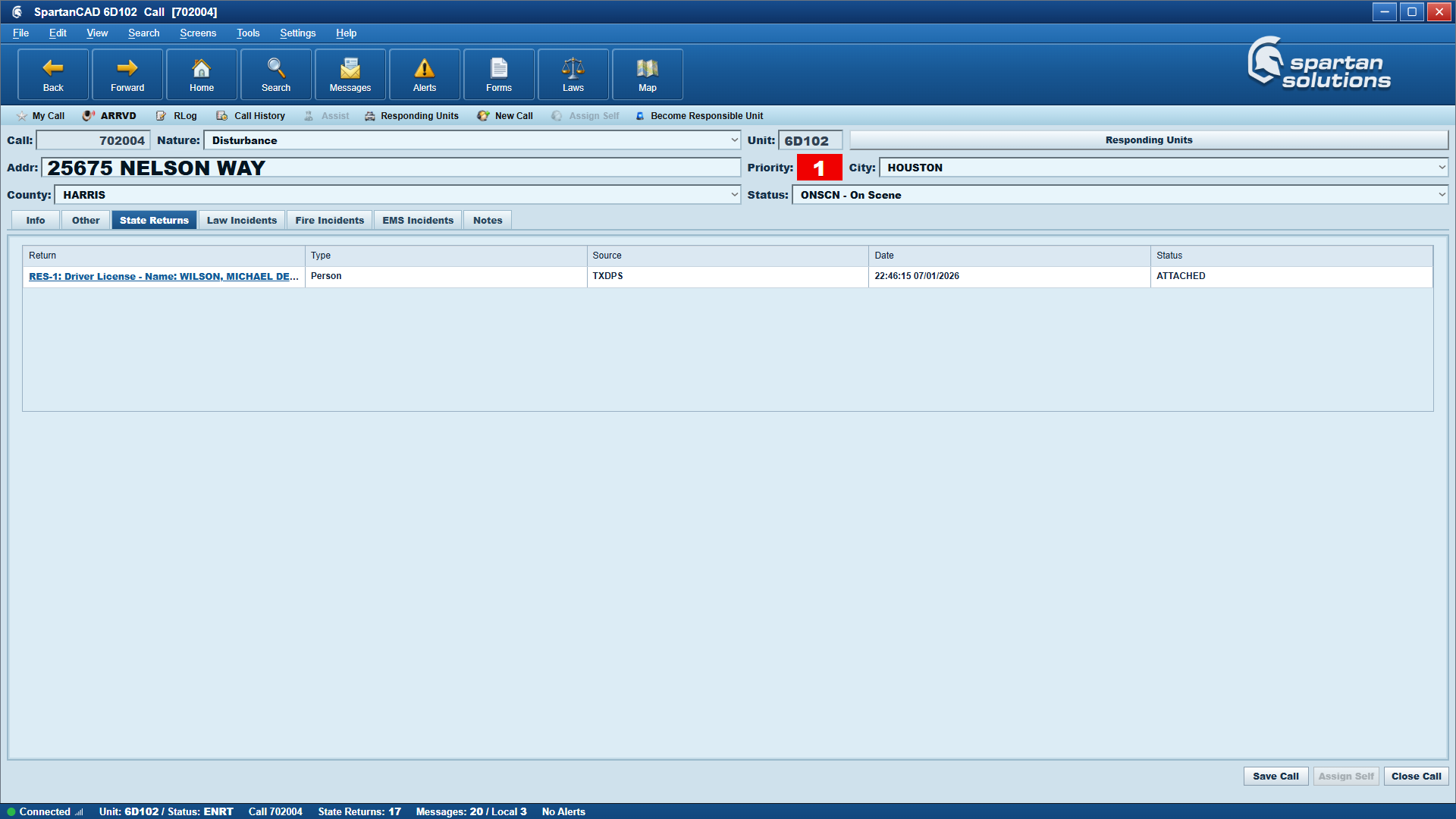Open the Search menu in menu bar
The image size is (1456, 819).
click(143, 33)
